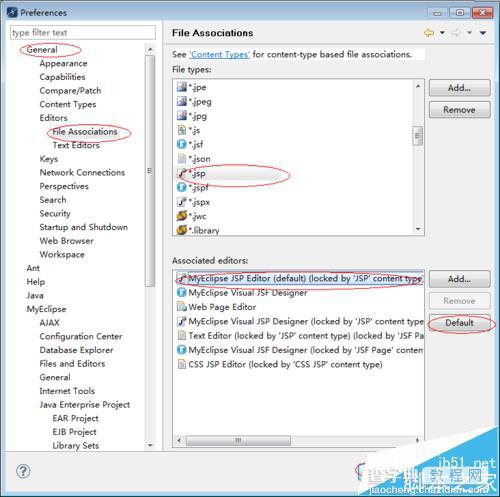Click Remove button for file types
Image resolution: width=500 pixels, height=497 pixels.
460,110
